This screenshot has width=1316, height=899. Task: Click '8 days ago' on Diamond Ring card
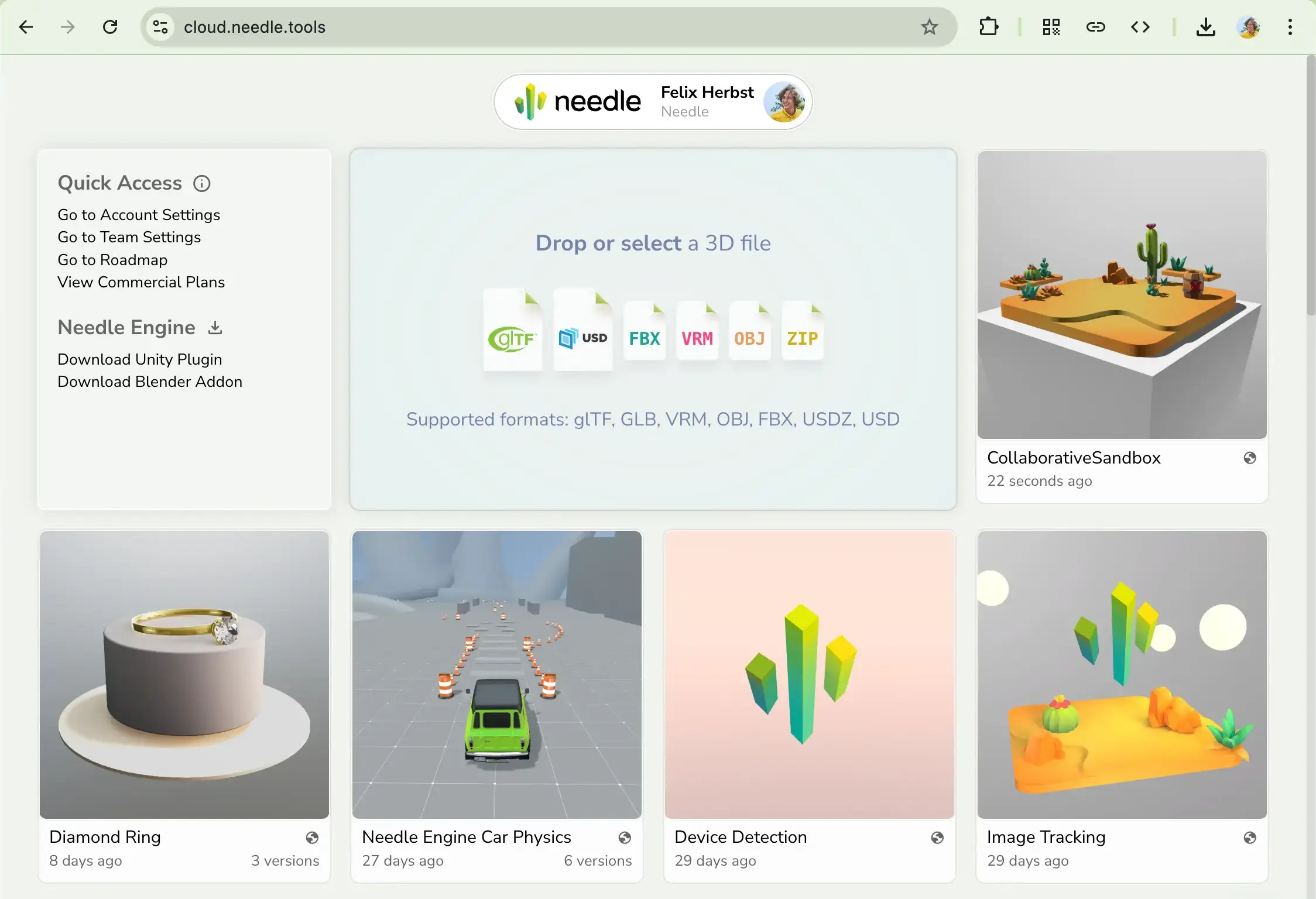pyautogui.click(x=85, y=861)
